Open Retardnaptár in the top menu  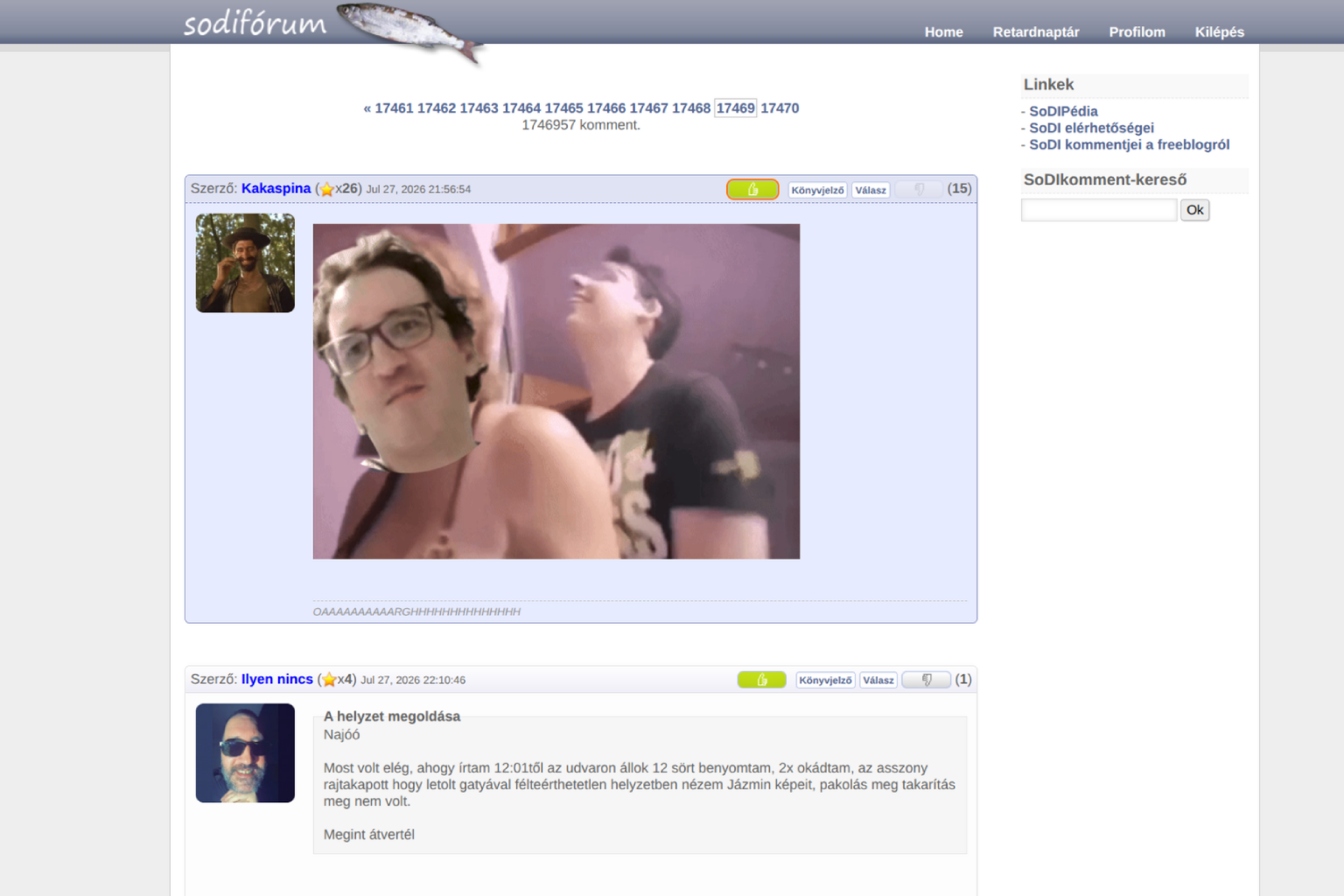pyautogui.click(x=1036, y=31)
